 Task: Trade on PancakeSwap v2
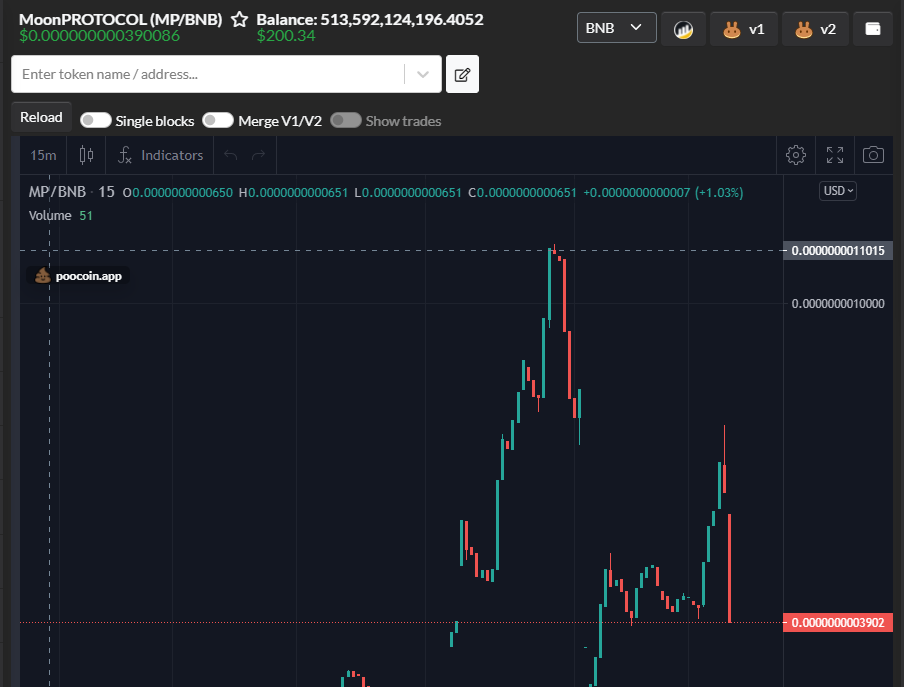(x=815, y=29)
